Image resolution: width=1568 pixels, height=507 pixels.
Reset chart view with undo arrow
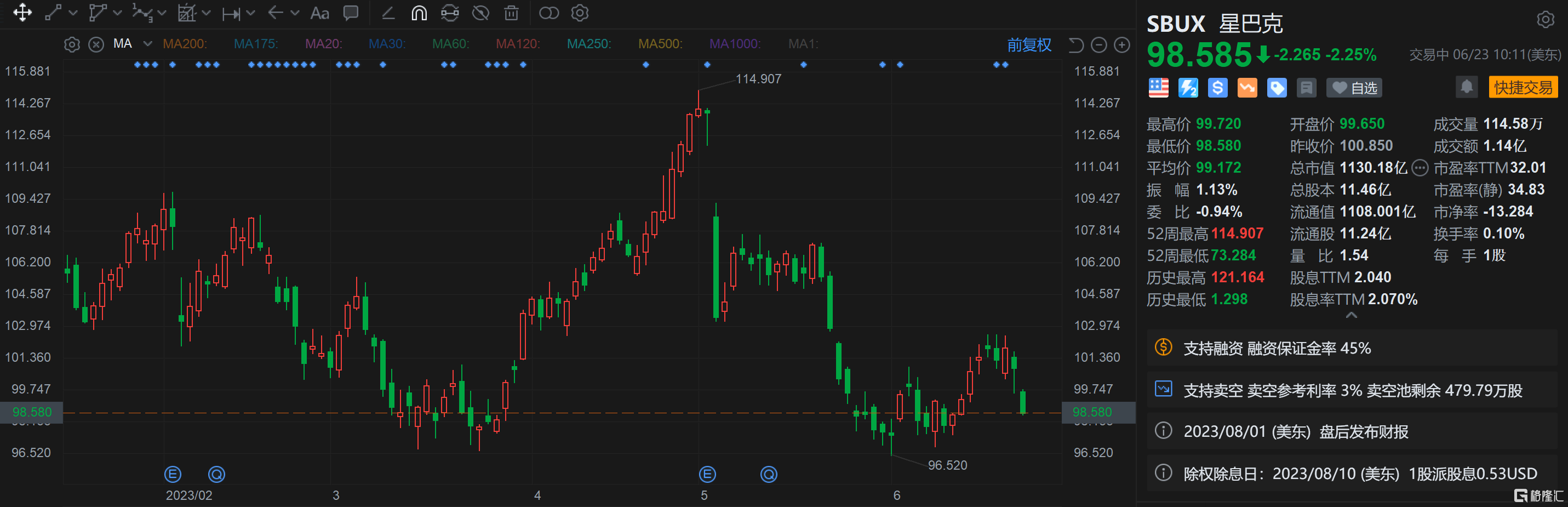(1076, 45)
